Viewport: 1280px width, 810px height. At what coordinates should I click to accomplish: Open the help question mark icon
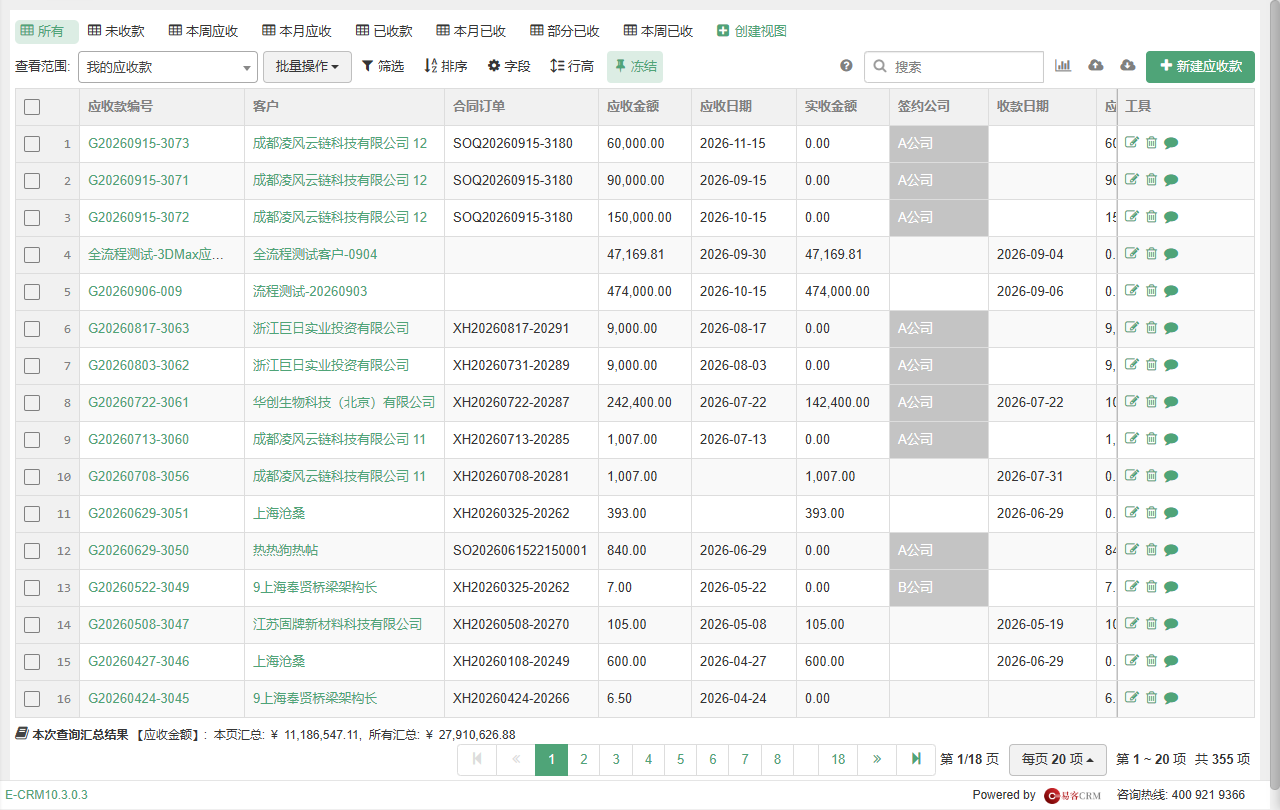click(846, 66)
